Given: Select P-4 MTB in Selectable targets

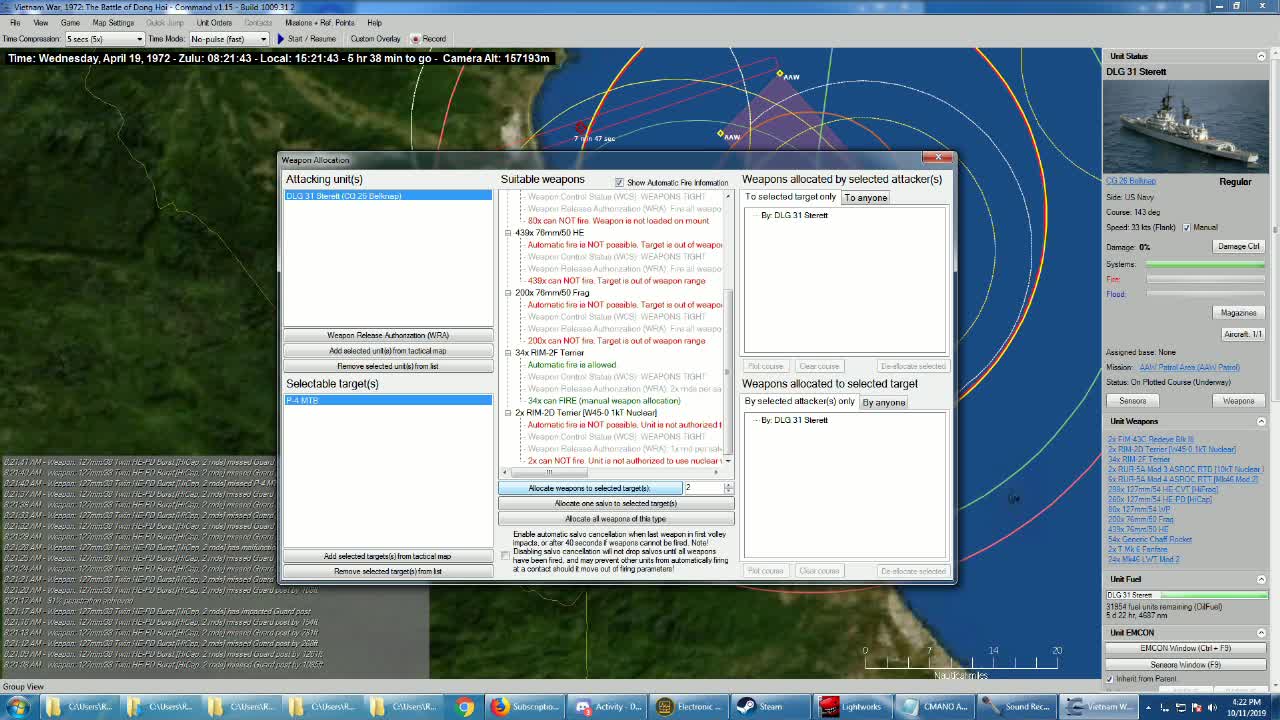Looking at the screenshot, I should (x=388, y=400).
